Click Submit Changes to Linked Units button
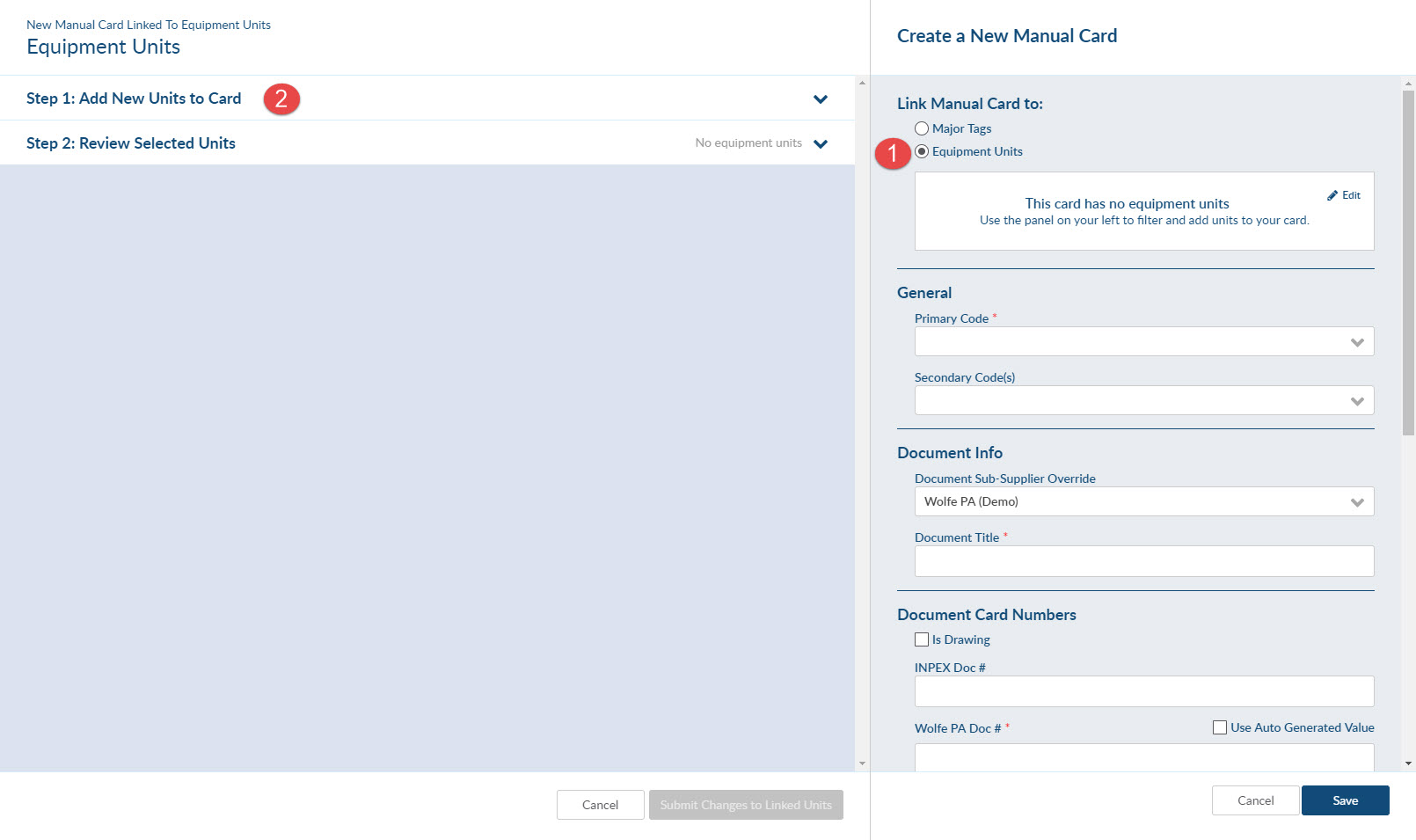1416x840 pixels. coord(746,805)
